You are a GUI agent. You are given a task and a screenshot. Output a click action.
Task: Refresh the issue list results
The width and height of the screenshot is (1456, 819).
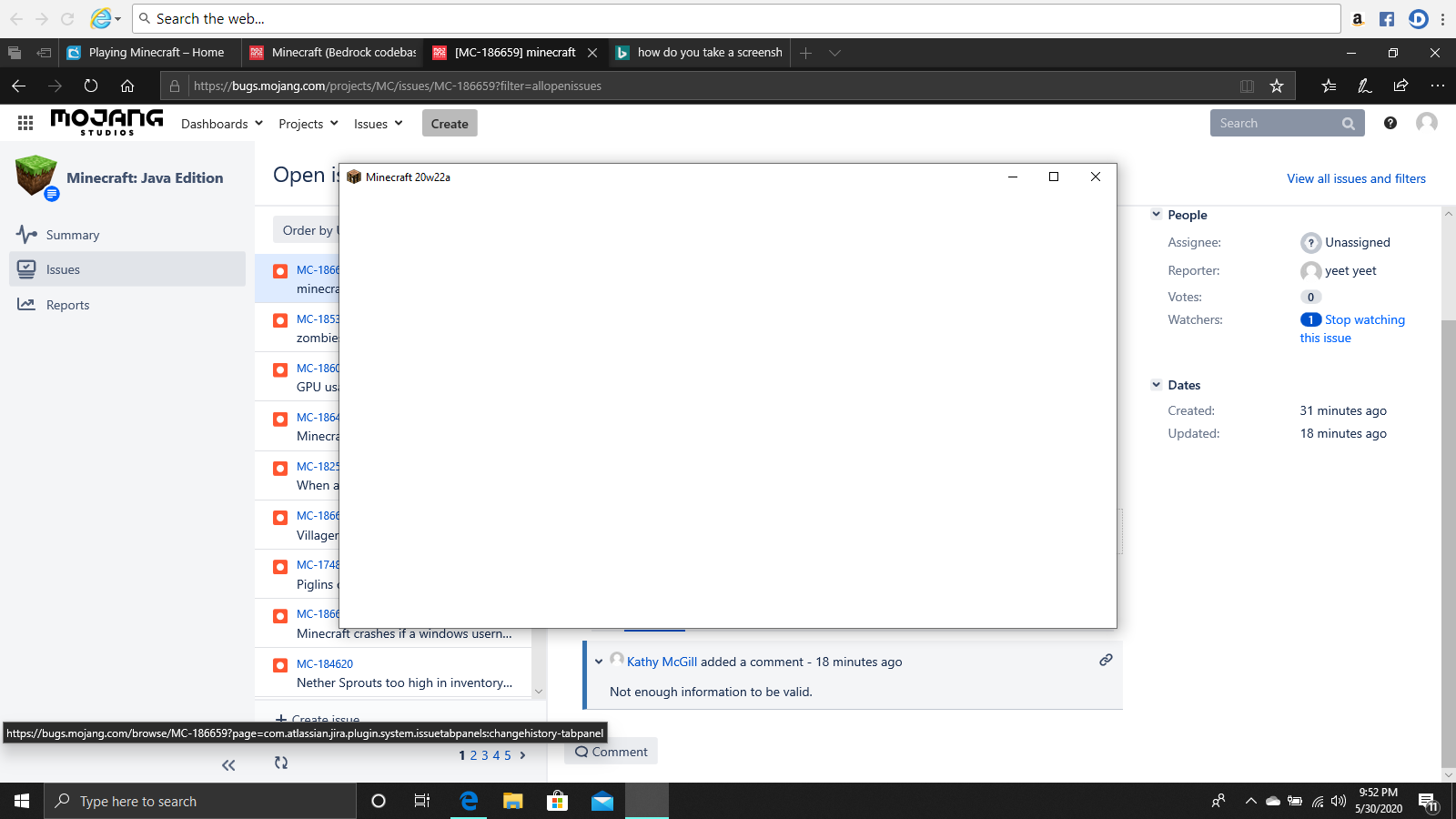coord(281,763)
